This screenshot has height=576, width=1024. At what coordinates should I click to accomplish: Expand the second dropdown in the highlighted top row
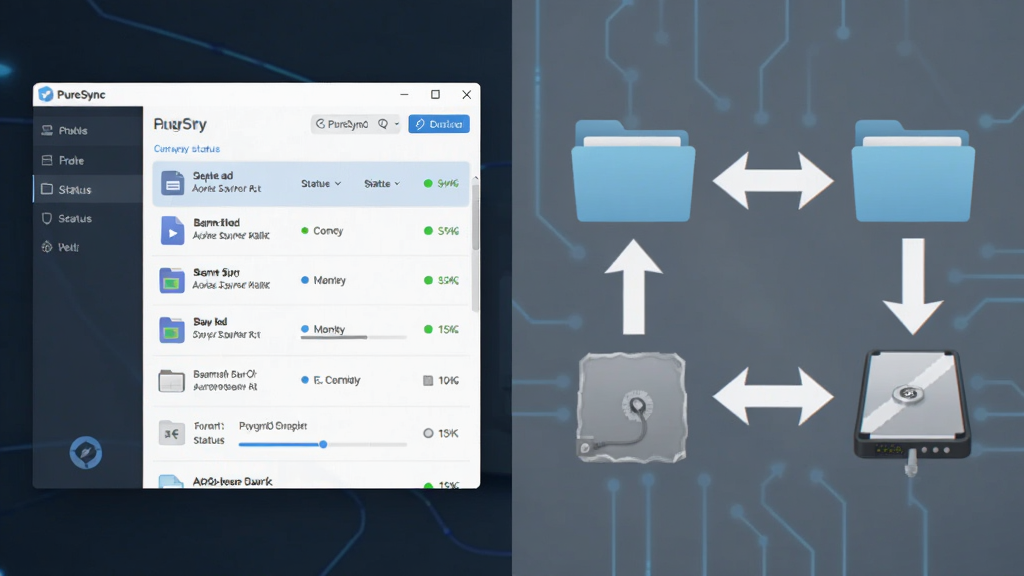382,184
